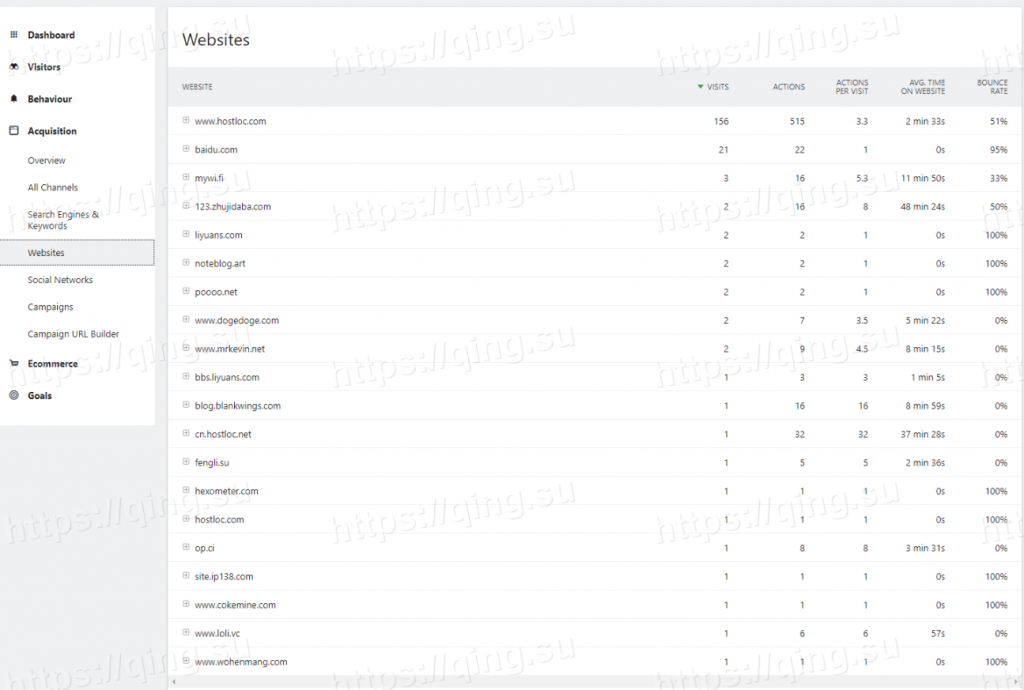Open the Campaign URL Builder
This screenshot has width=1024, height=690.
point(73,334)
